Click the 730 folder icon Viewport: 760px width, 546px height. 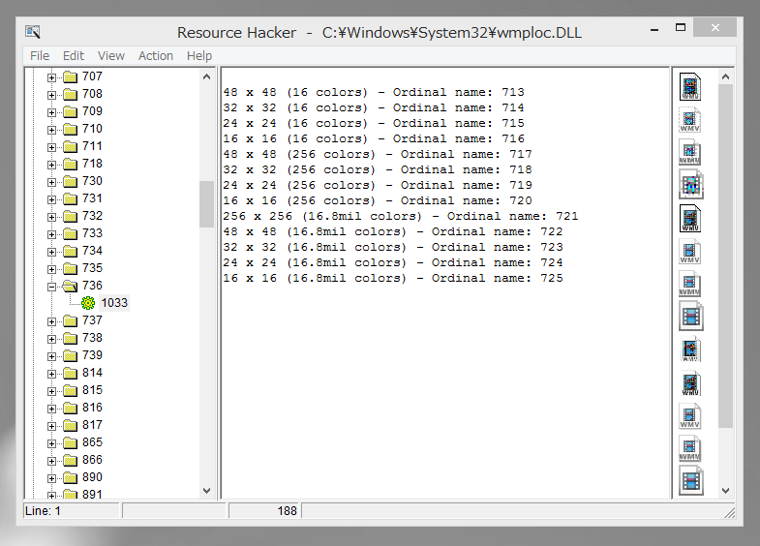71,181
